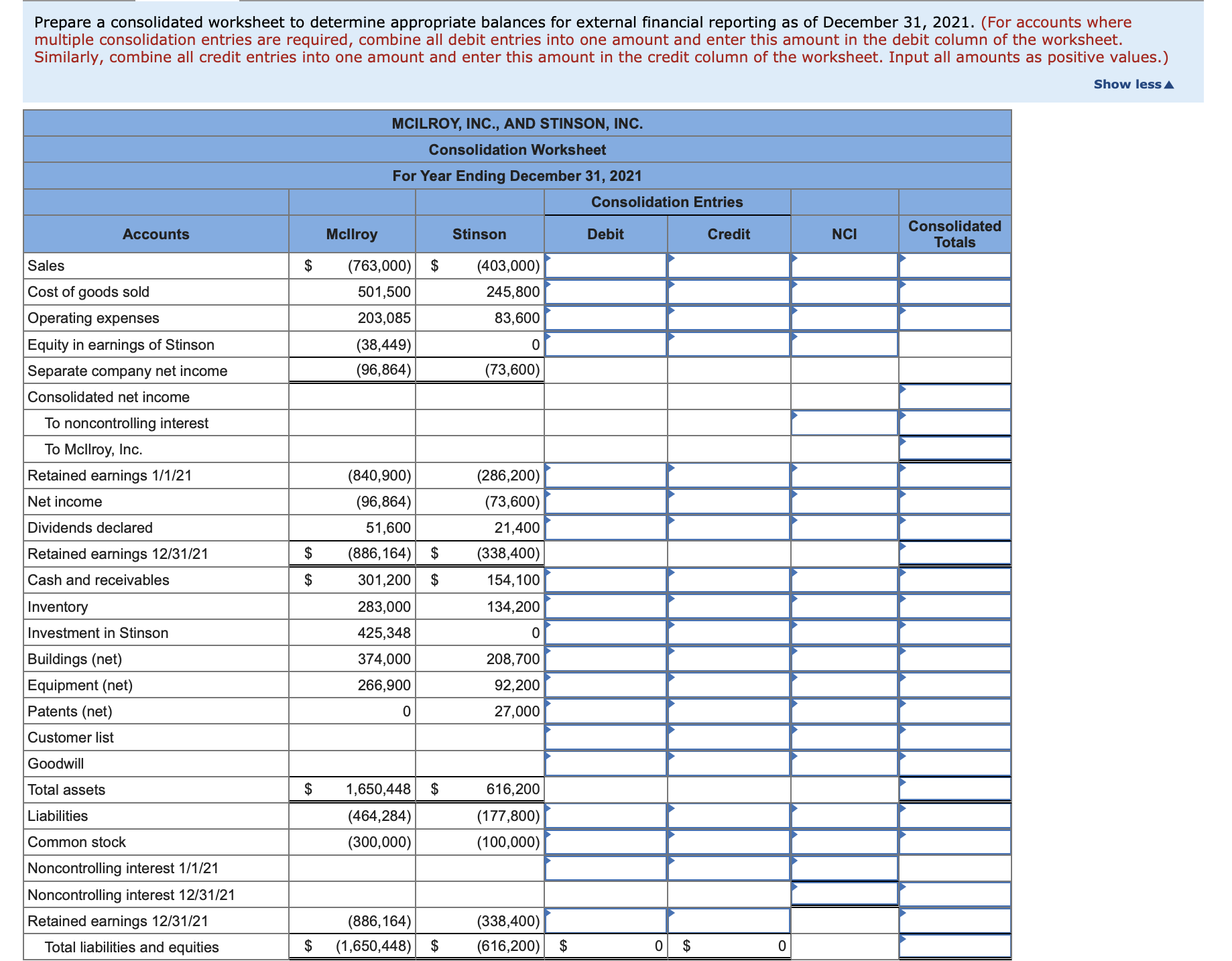
Task: Click the Credit cell for Dividends declared
Action: pos(729,527)
